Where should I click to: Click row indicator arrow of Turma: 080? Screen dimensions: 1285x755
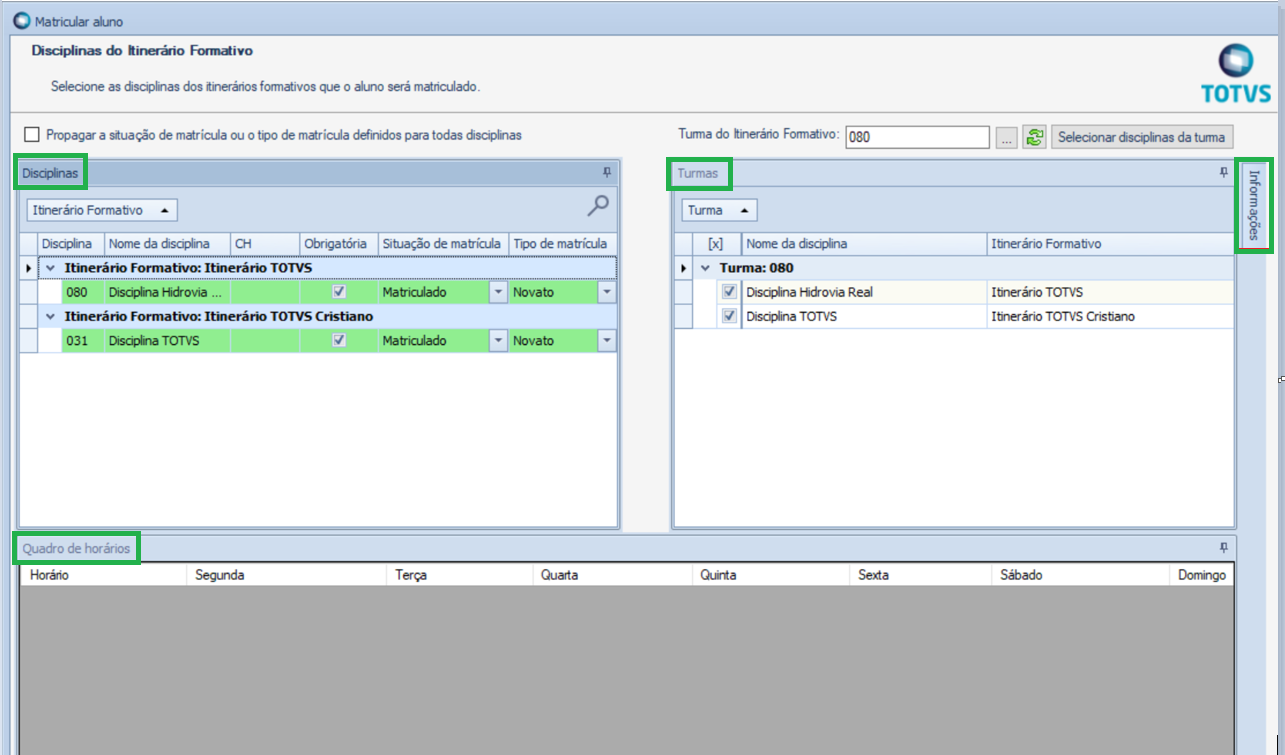pos(684,268)
